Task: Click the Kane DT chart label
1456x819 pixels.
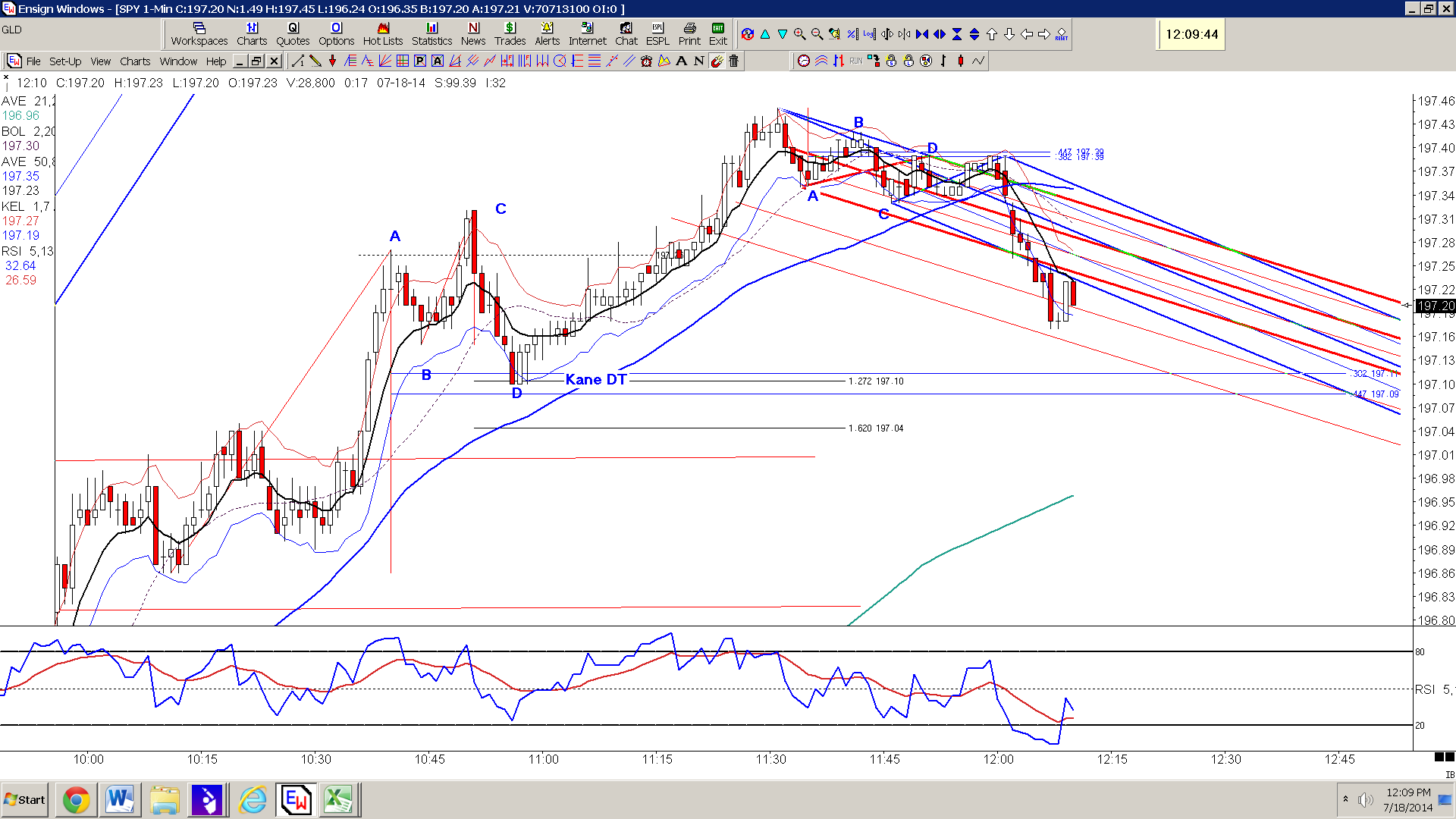Action: [x=596, y=380]
